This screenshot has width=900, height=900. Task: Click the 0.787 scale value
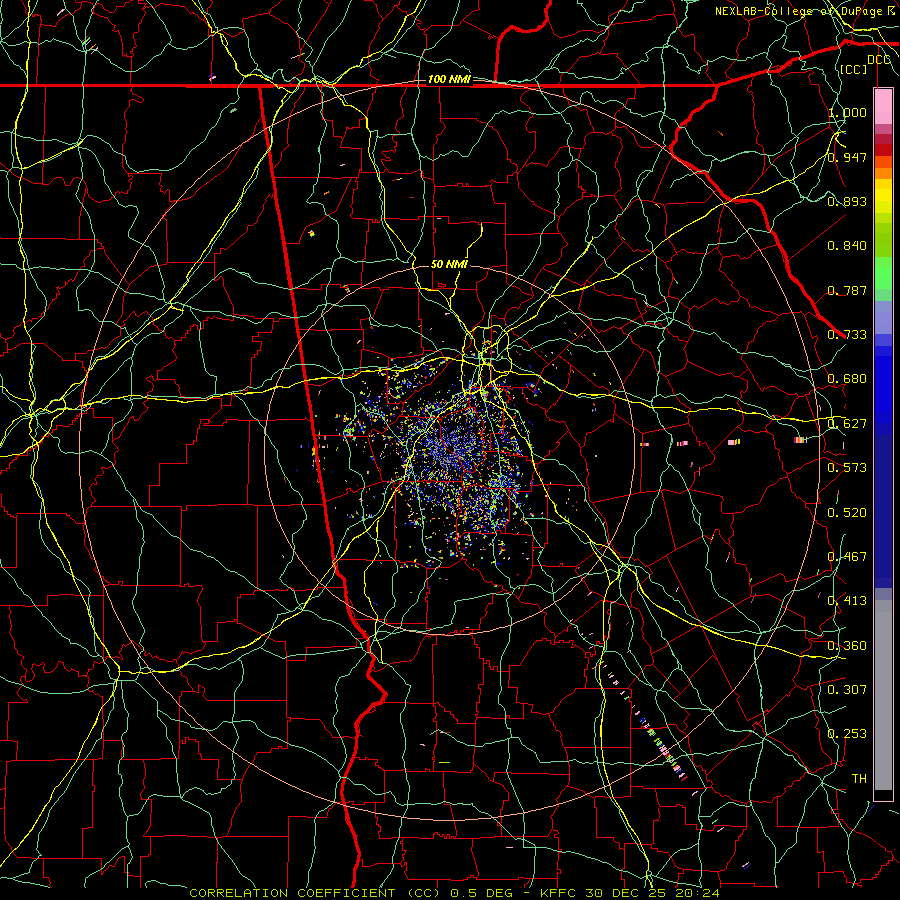(x=847, y=290)
